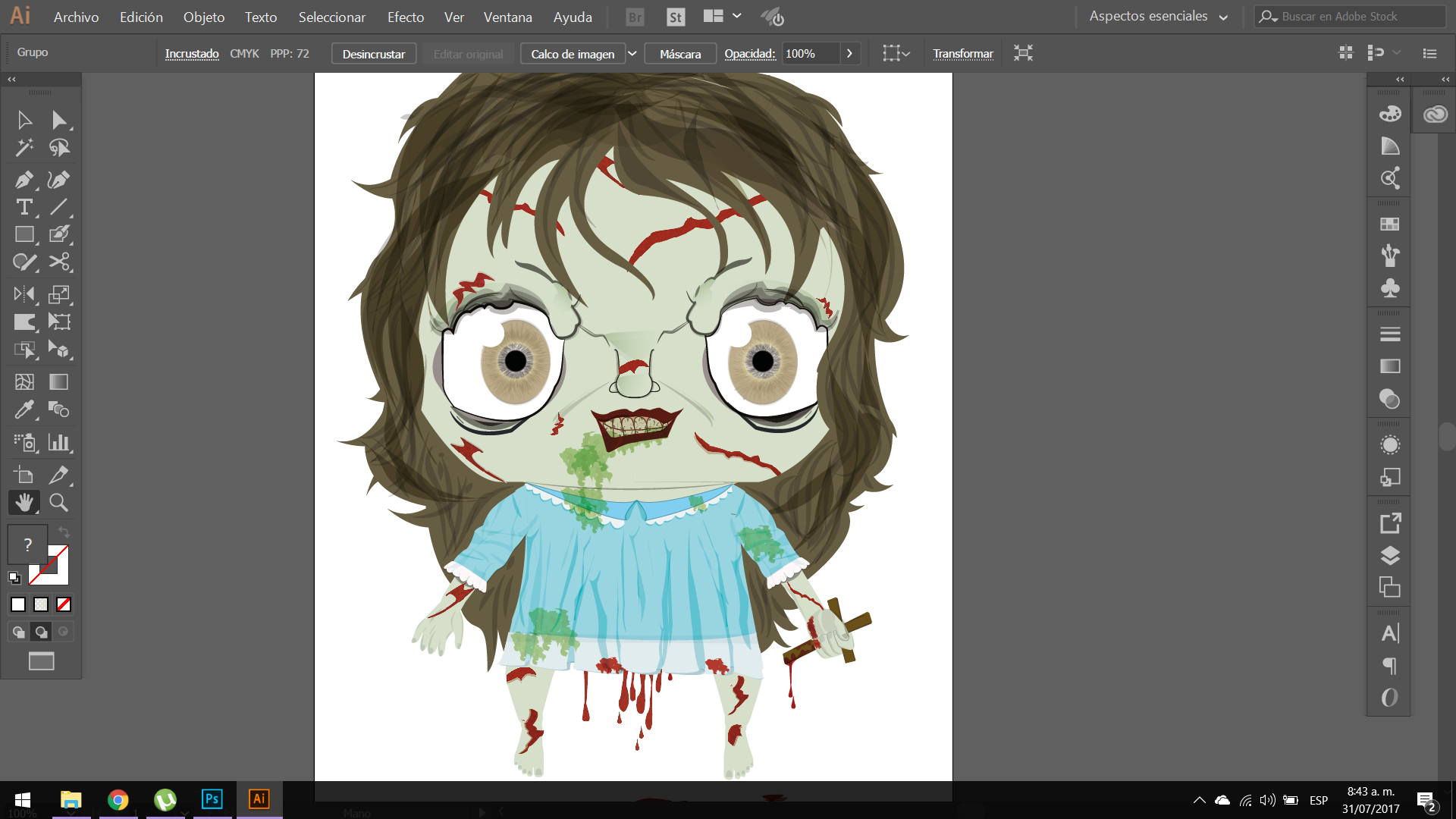Screen dimensions: 1456x819
Task: Open the Edición menu
Action: 141,17
